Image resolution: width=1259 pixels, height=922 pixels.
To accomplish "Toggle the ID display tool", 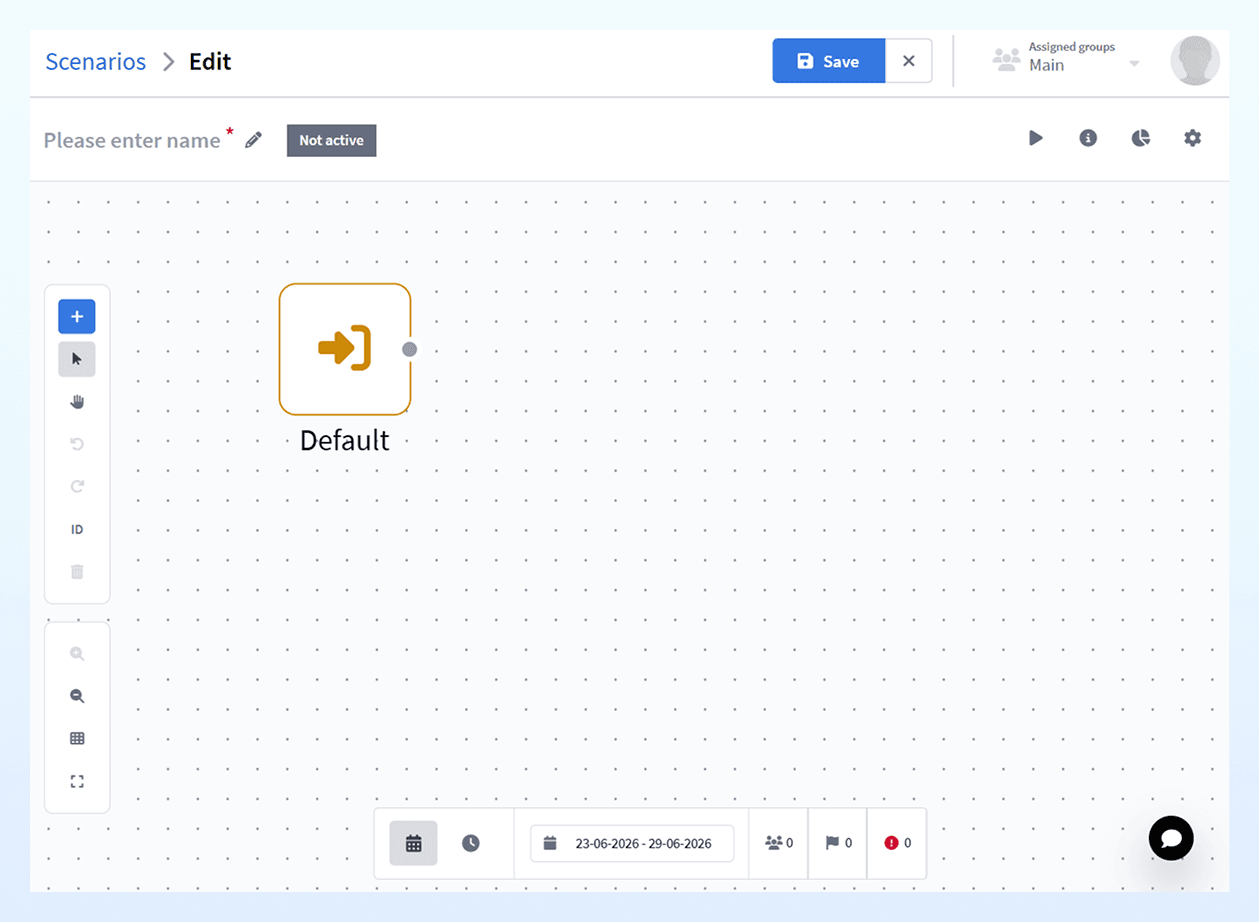I will [77, 529].
